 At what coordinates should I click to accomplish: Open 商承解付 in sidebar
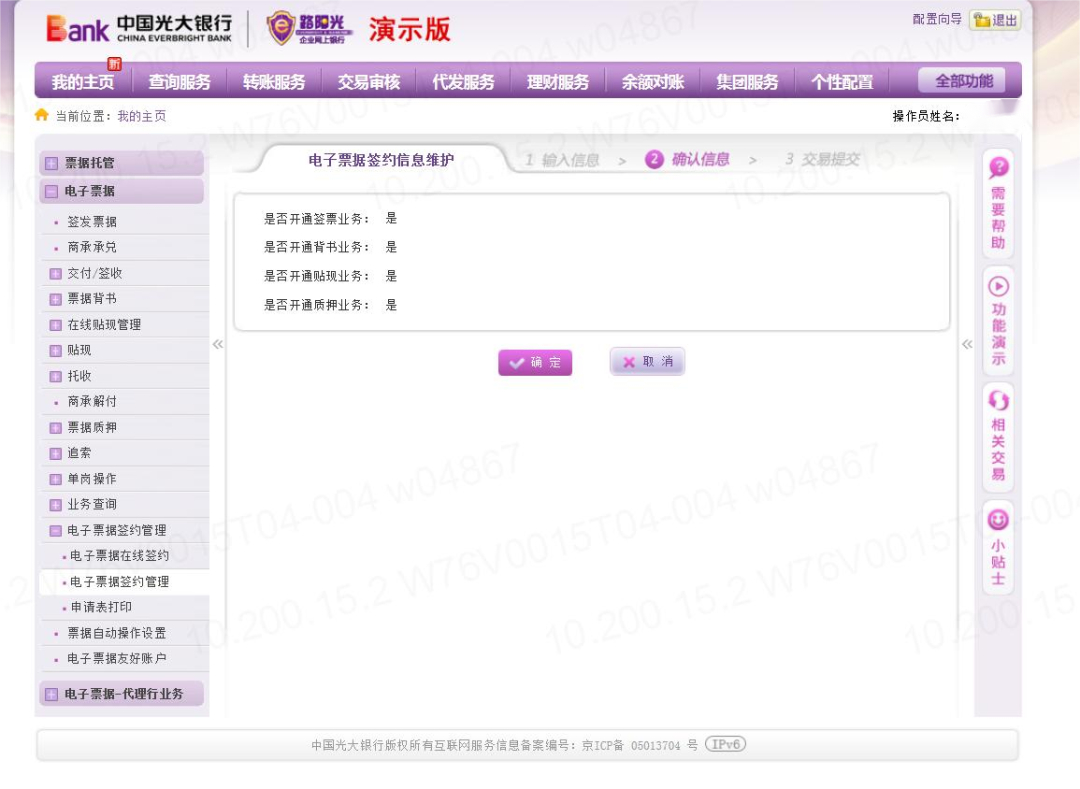[92, 401]
